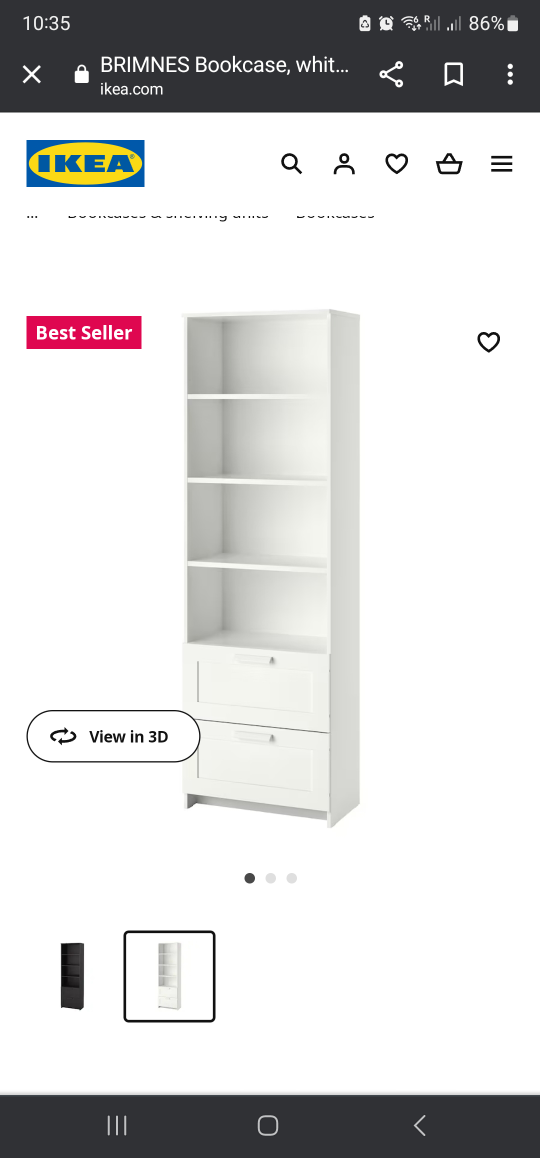Go to third image carousel dot
Image resolution: width=540 pixels, height=1158 pixels.
coord(292,878)
